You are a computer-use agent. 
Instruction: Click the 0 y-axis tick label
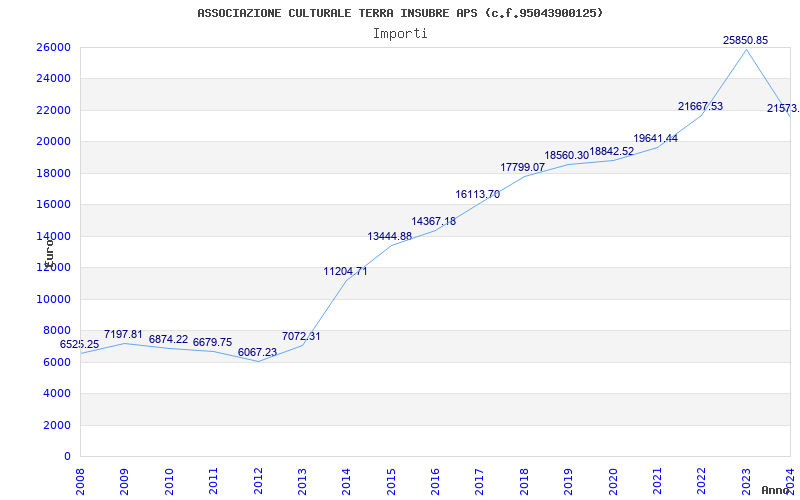coord(67,456)
